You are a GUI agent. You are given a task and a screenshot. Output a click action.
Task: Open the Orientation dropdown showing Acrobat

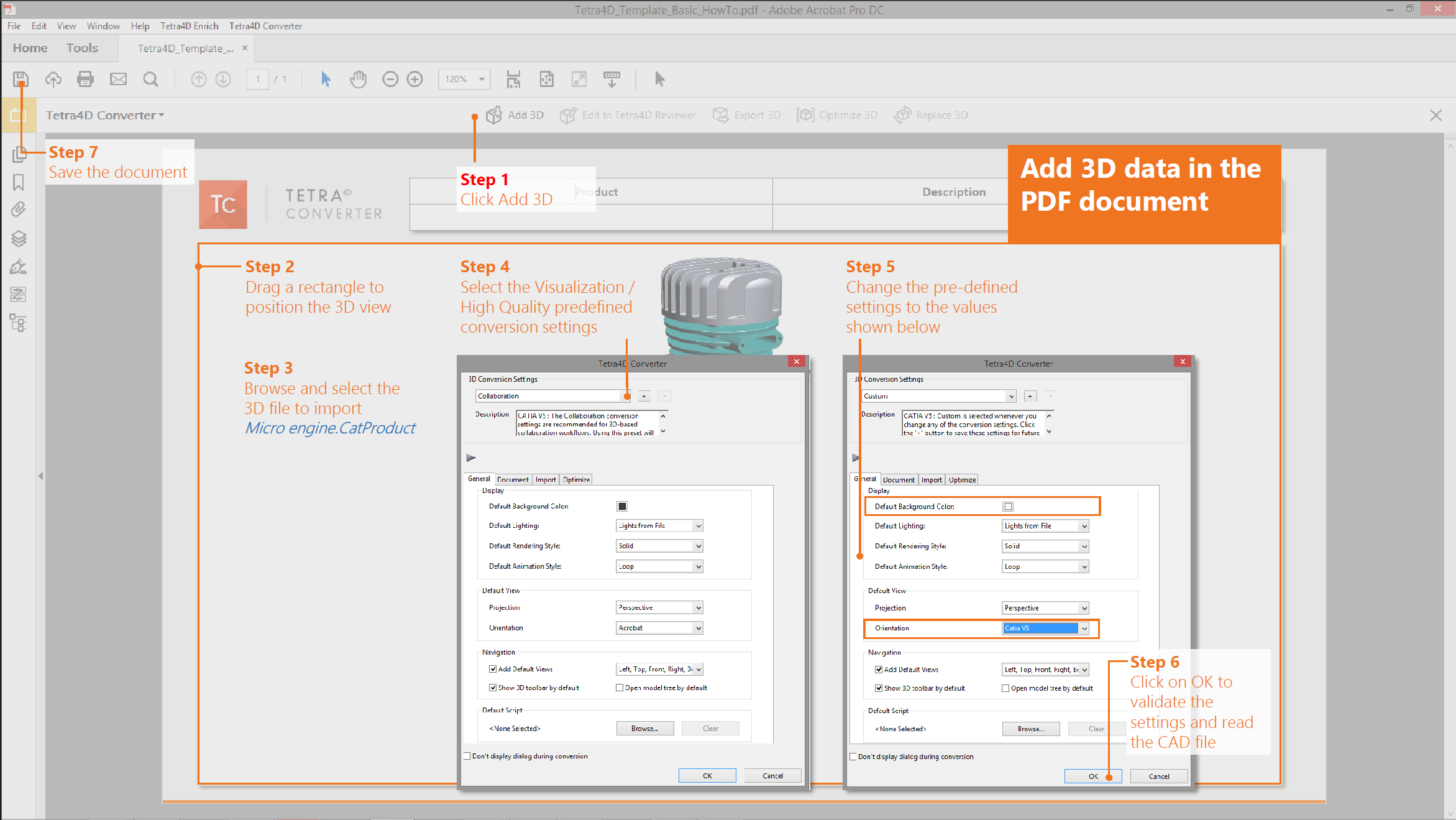659,628
